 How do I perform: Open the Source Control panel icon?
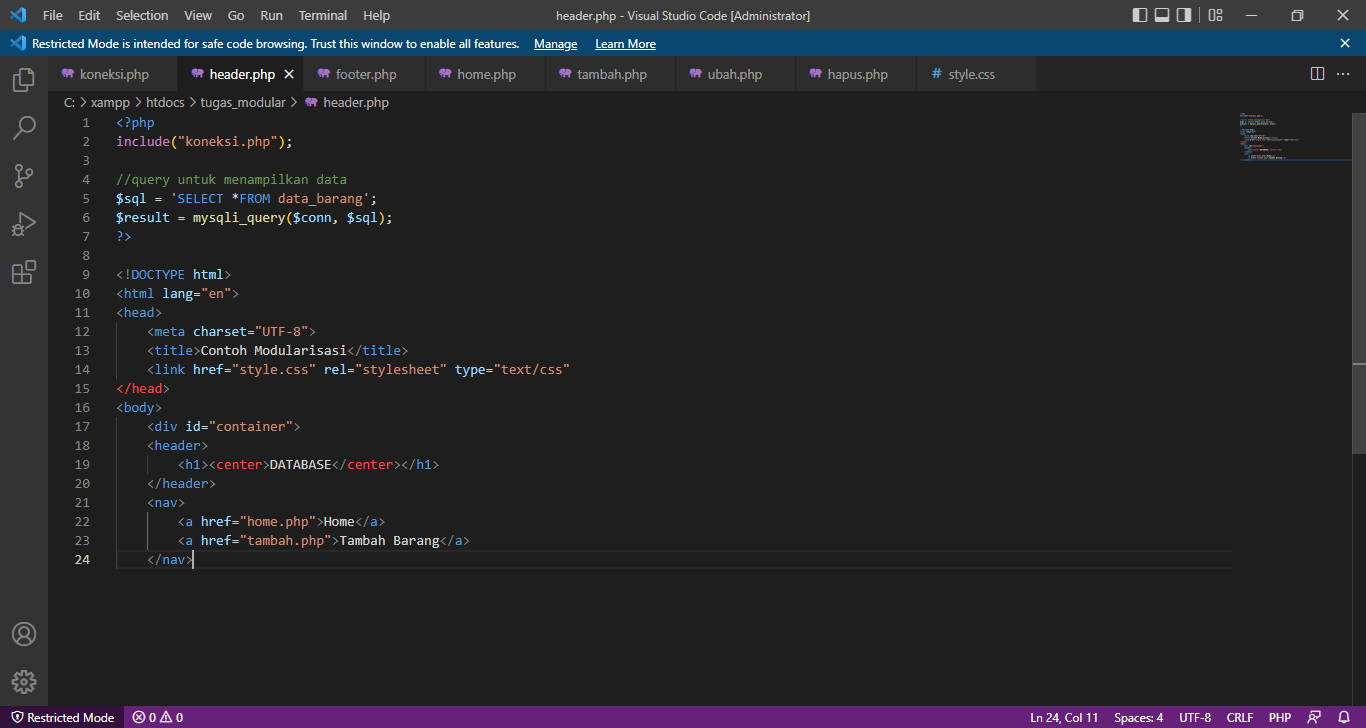23,176
